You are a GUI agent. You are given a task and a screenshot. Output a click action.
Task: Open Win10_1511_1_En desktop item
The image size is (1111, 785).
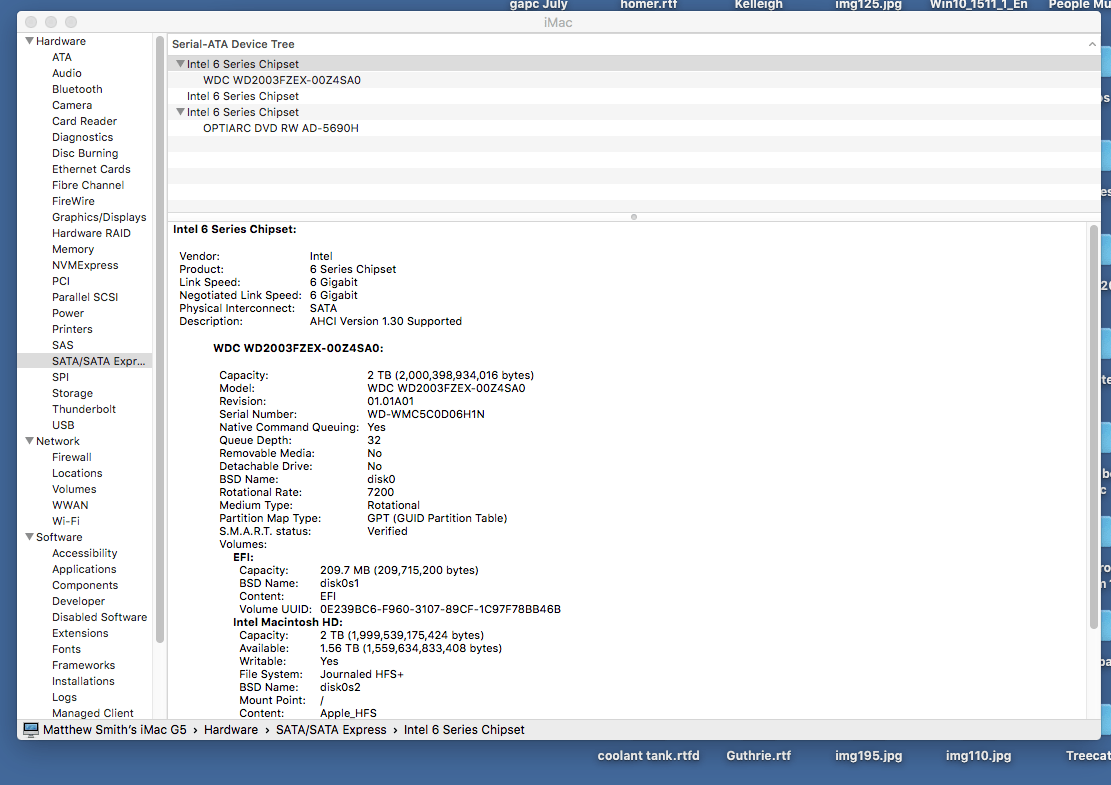coord(978,5)
